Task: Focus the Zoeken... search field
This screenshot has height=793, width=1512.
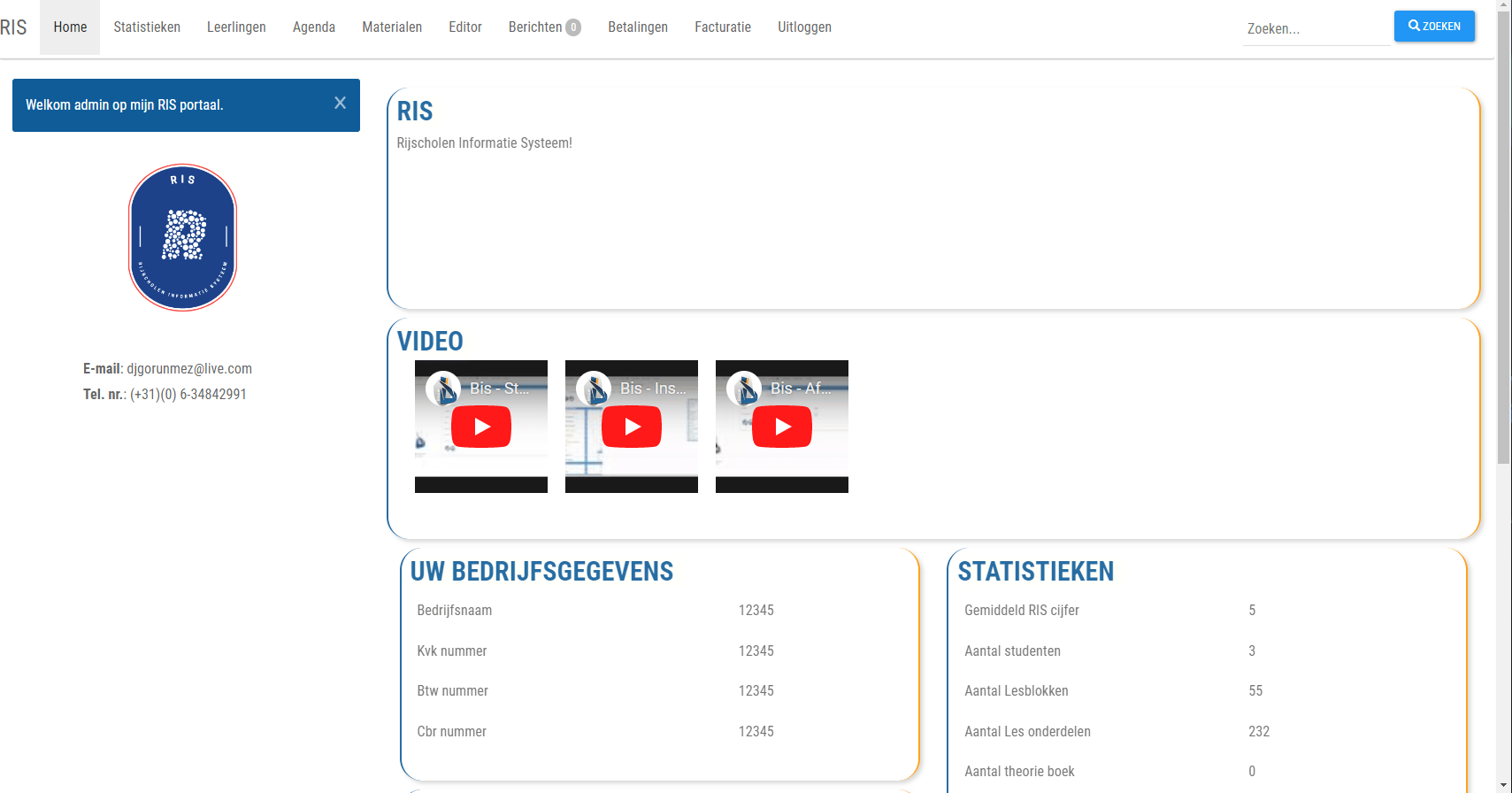Action: (x=1316, y=29)
